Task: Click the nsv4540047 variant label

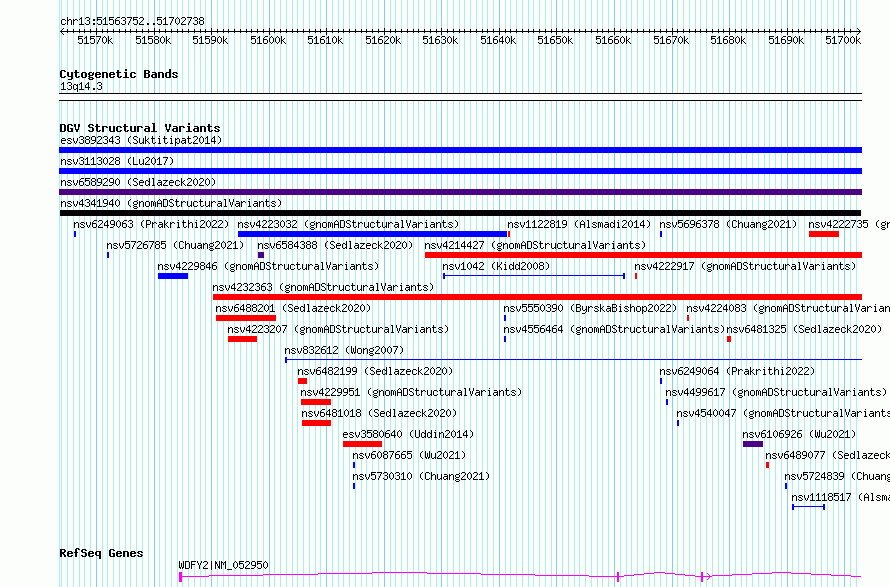Action: point(783,413)
